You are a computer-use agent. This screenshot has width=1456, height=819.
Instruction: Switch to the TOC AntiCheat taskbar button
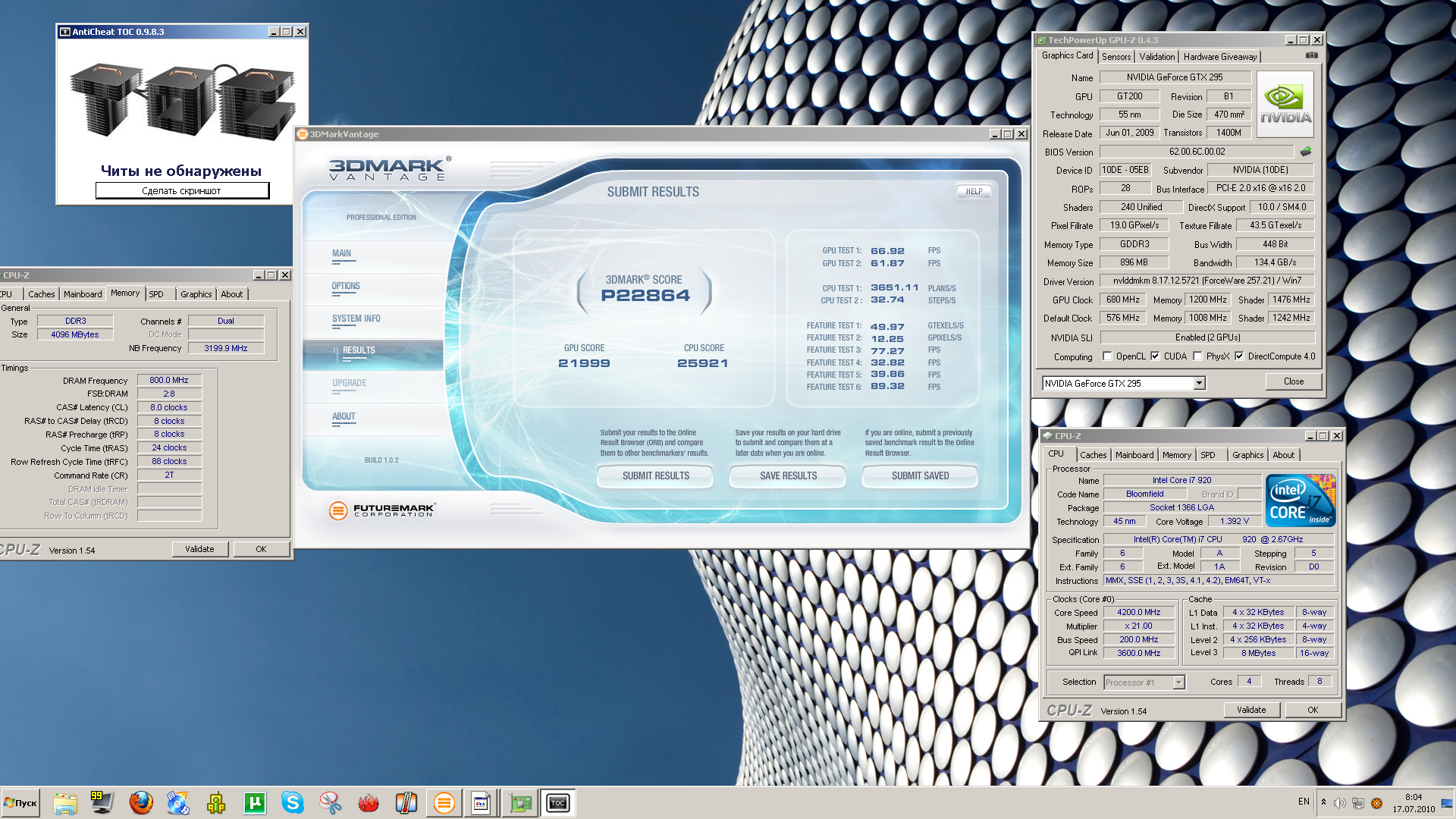[x=558, y=803]
